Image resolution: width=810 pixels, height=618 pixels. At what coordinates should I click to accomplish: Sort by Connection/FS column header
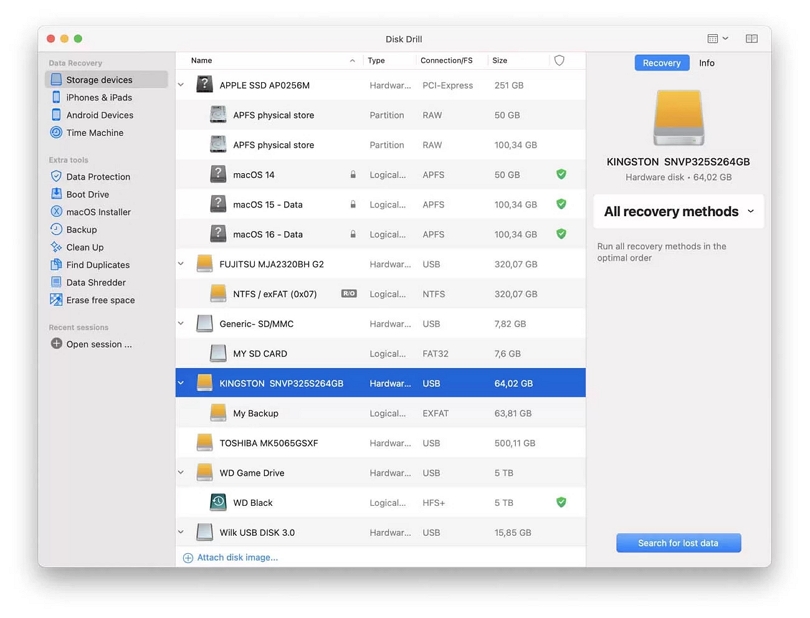446,60
